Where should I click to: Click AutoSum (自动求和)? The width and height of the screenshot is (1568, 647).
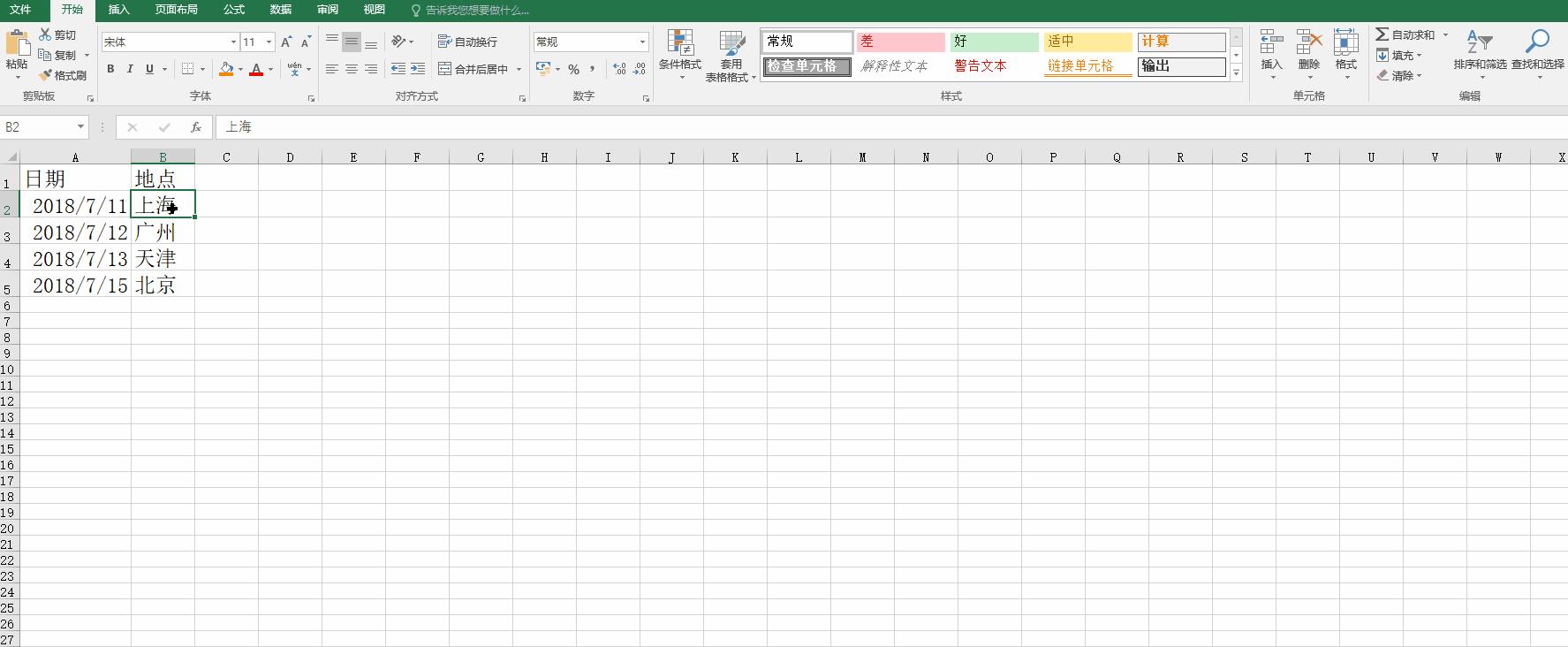click(x=1405, y=34)
